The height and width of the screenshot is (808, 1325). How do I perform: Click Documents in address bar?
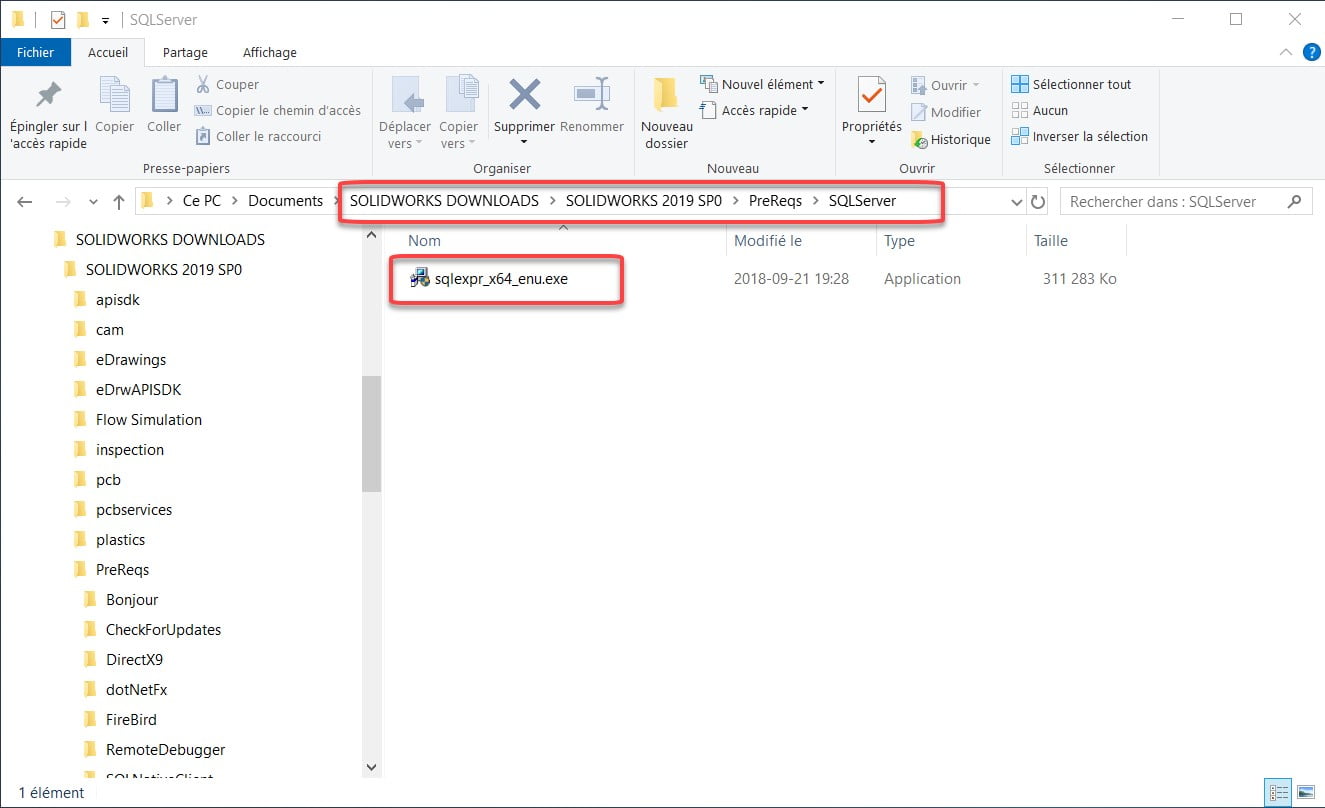(286, 201)
